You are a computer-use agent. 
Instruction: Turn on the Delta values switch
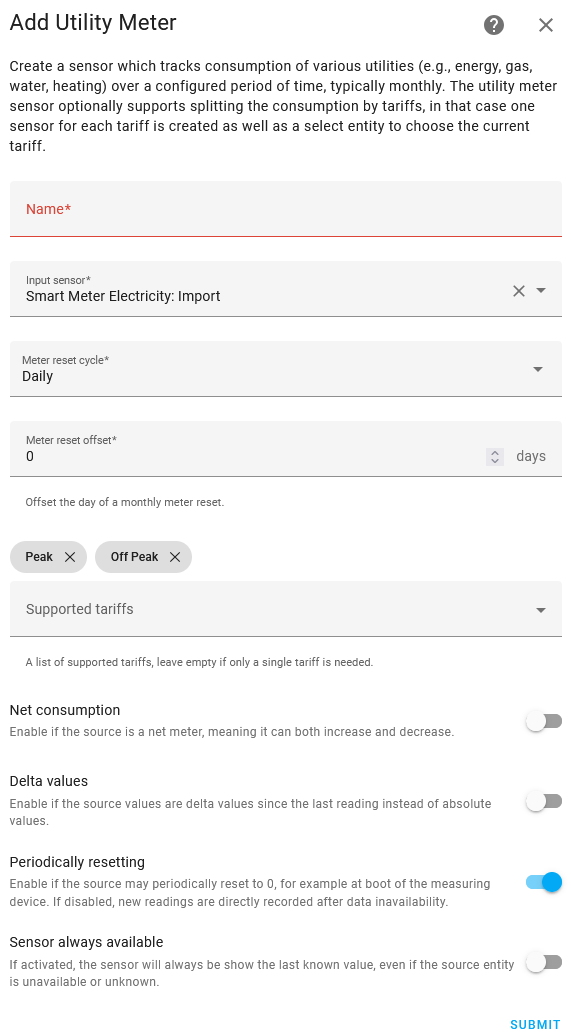pos(544,802)
